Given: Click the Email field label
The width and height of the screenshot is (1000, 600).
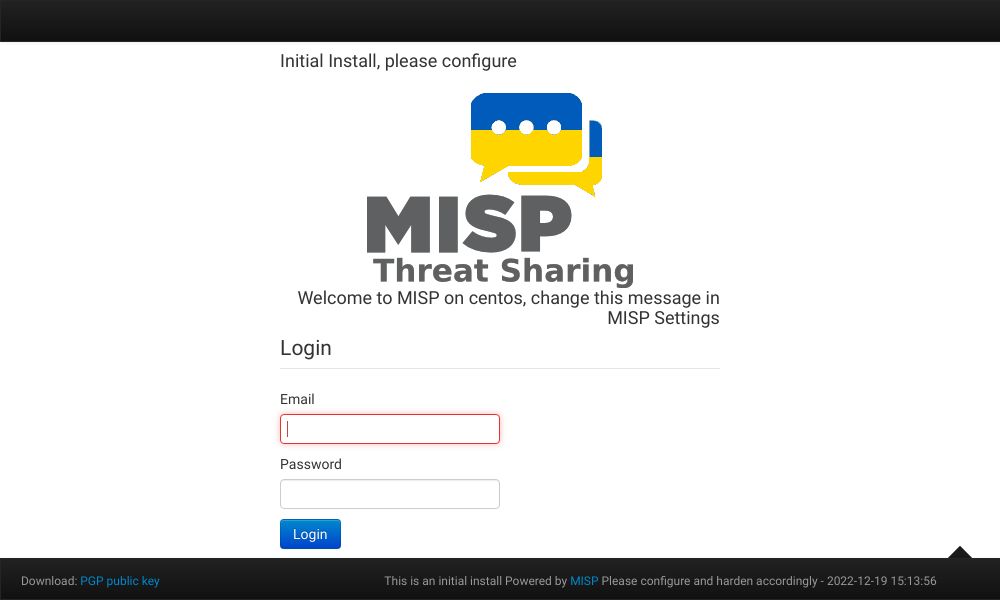Looking at the screenshot, I should [297, 399].
